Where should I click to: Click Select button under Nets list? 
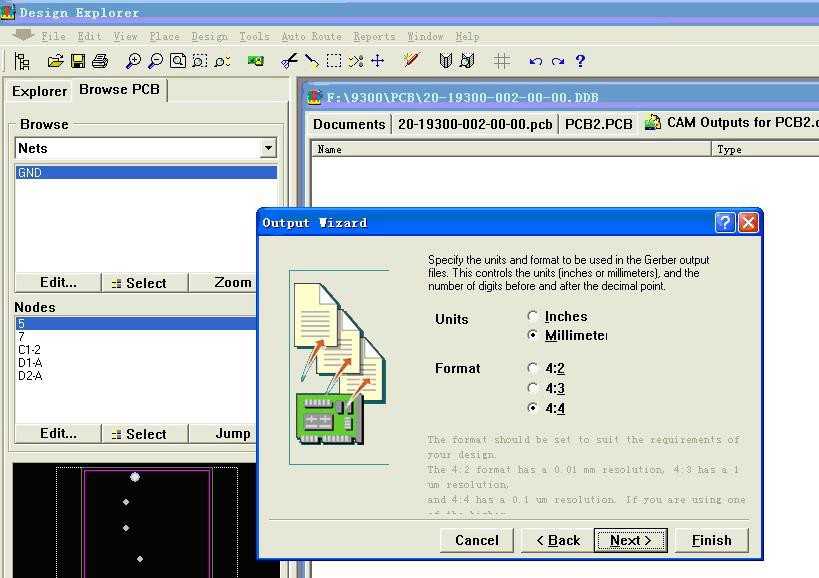point(145,282)
